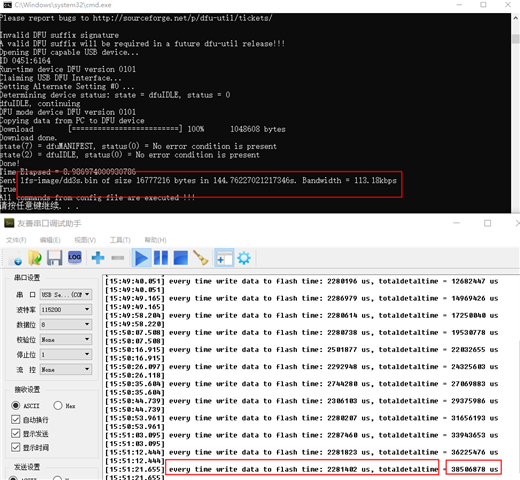Click the [15:49:40.051] first log line
520x480 pixels.
302,281
